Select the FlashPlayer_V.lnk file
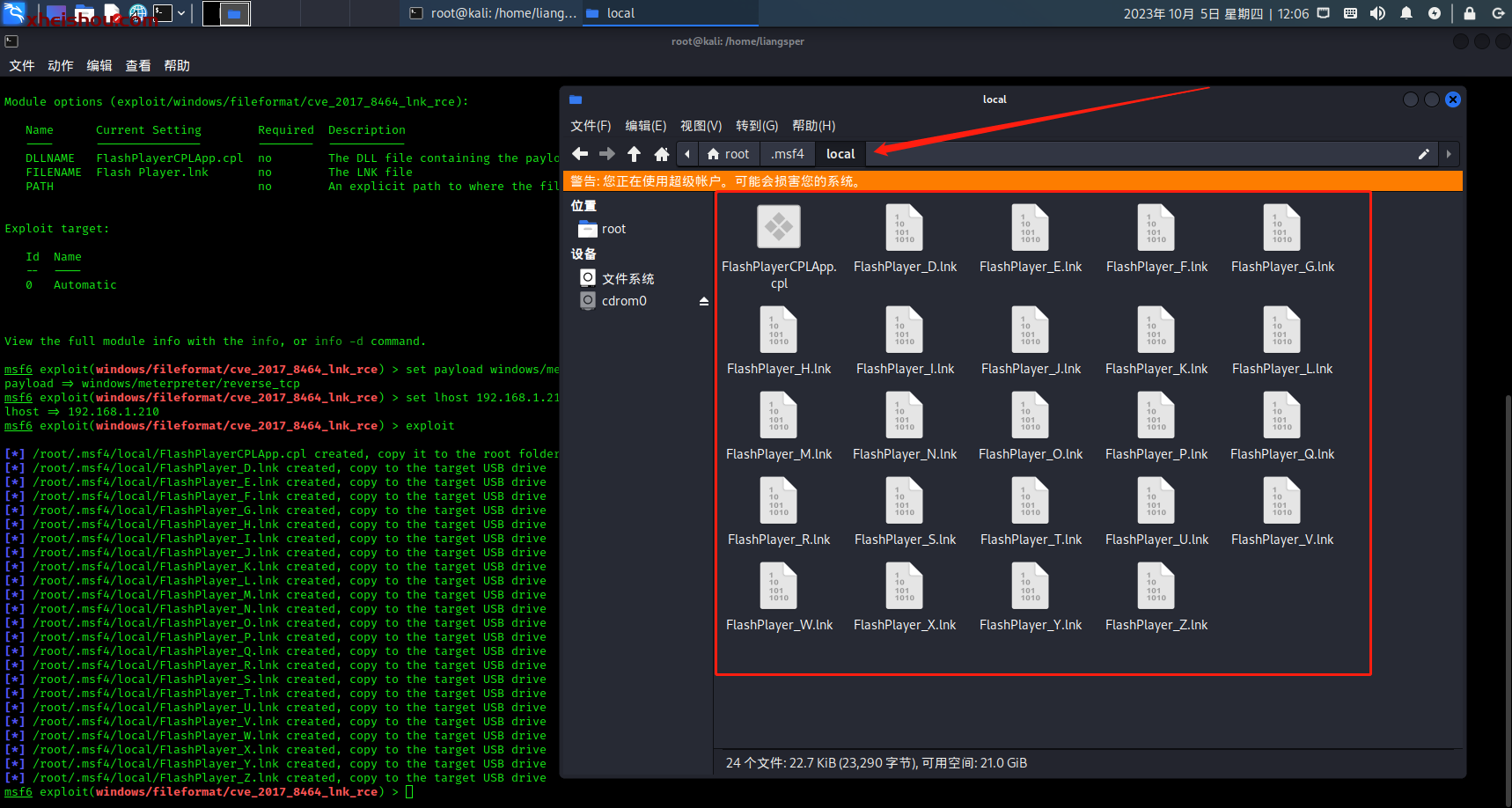The width and height of the screenshot is (1512, 808). (x=1282, y=512)
